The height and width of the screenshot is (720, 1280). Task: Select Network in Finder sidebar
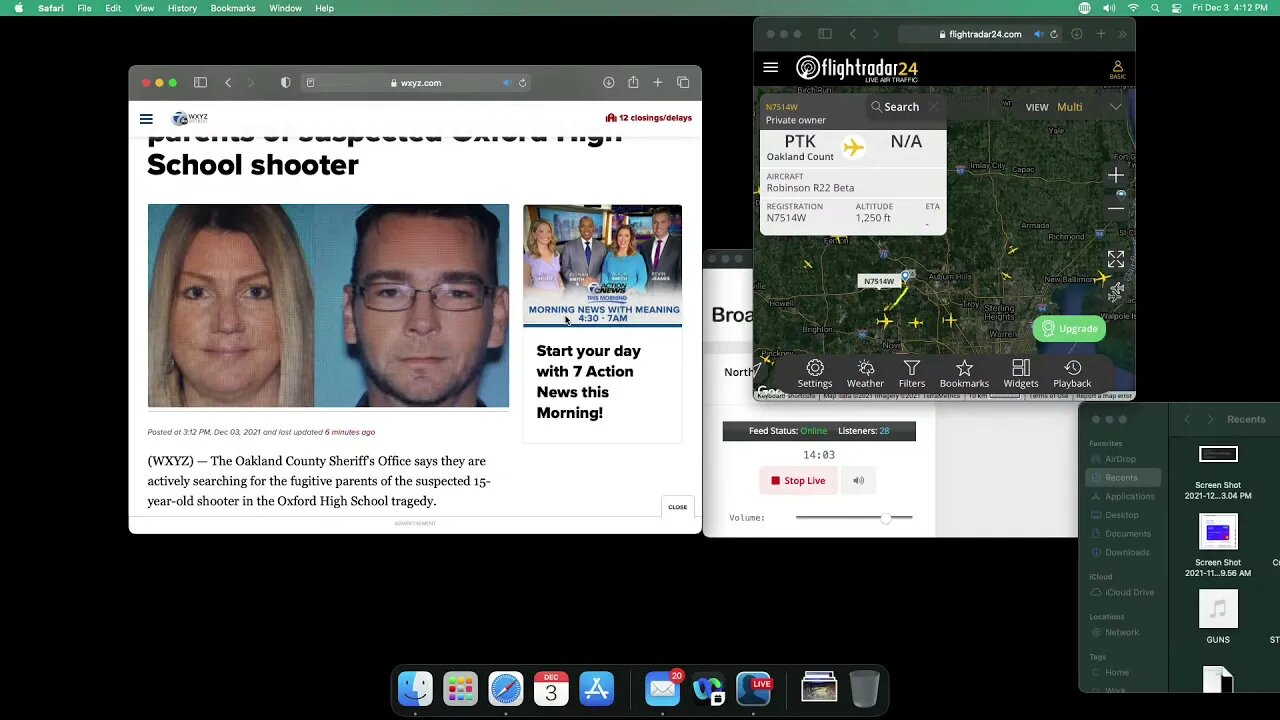[1121, 632]
